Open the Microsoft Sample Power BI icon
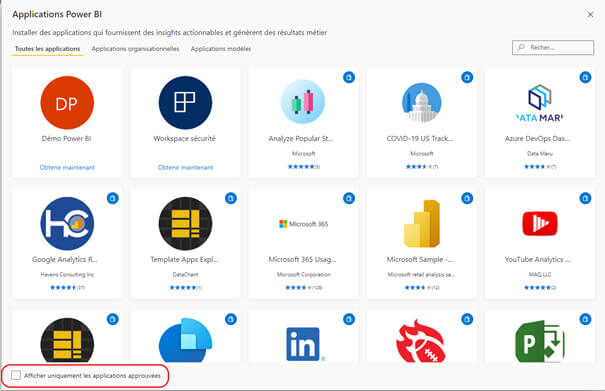The image size is (605, 391). (x=422, y=223)
